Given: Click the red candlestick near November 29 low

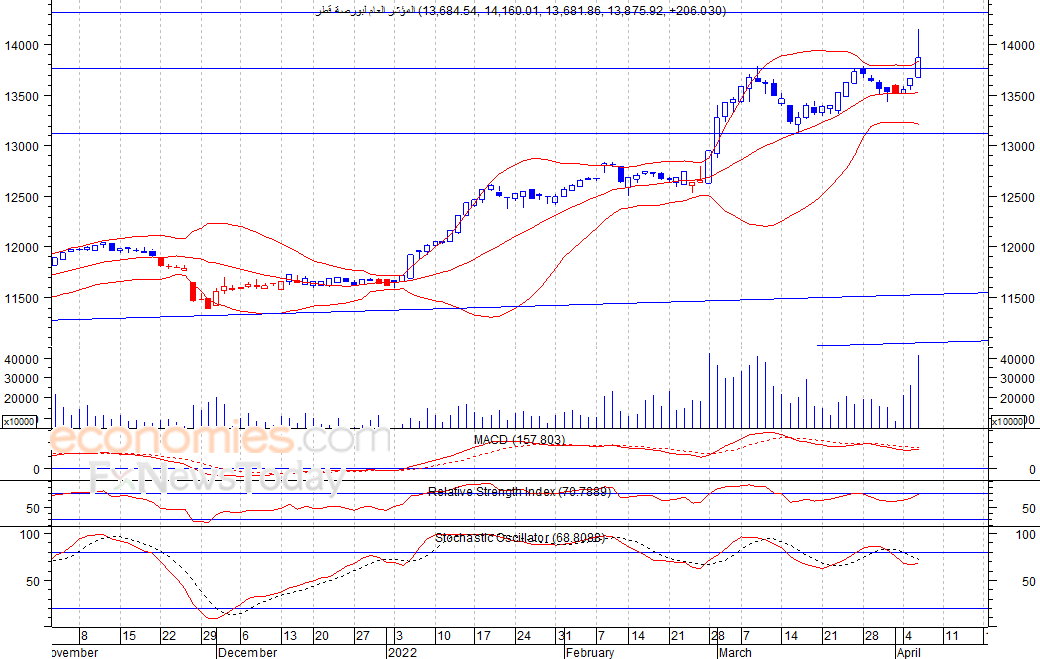Looking at the screenshot, I should 208,302.
